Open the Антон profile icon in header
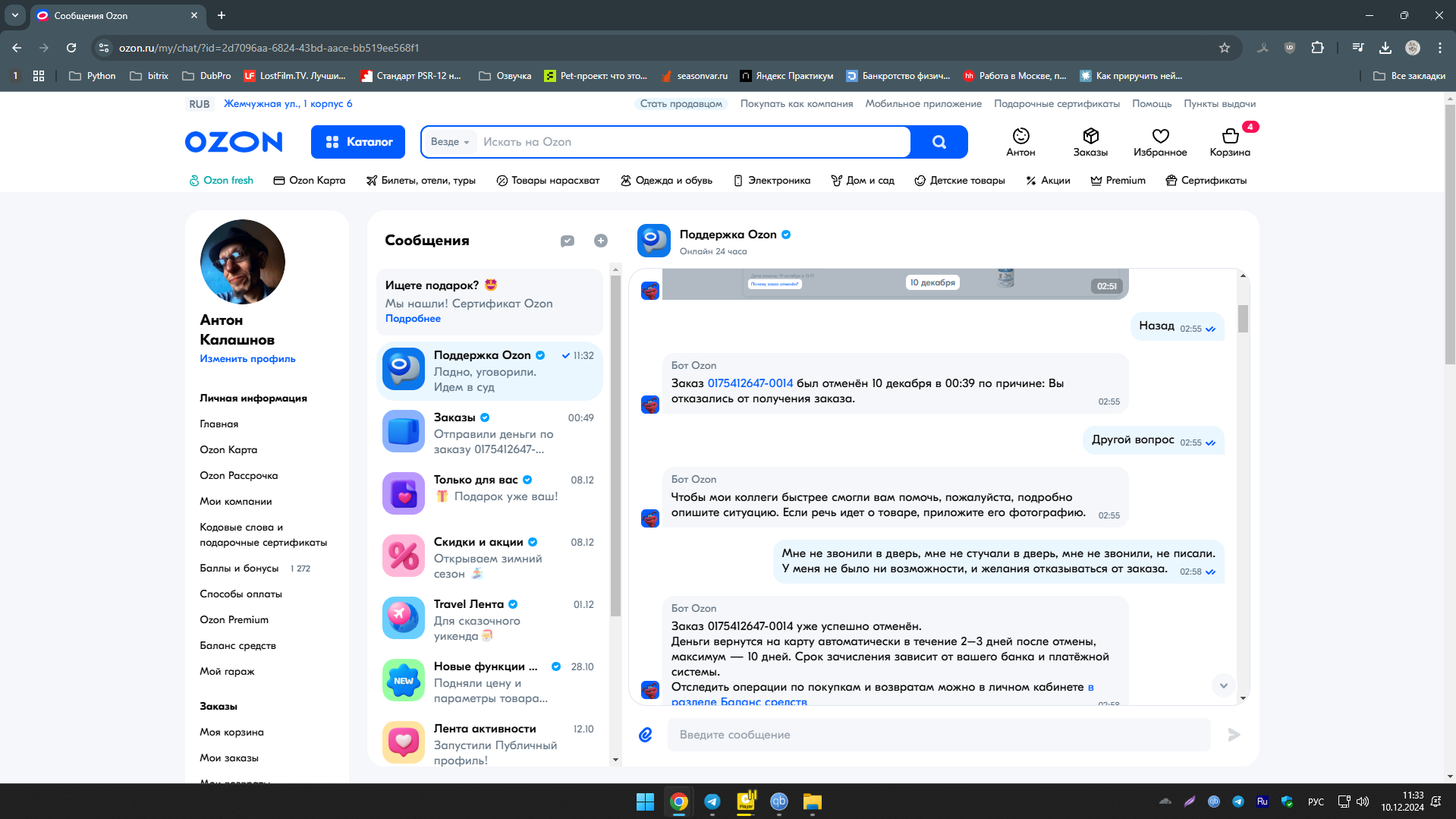Image resolution: width=1456 pixels, height=819 pixels. click(1020, 142)
